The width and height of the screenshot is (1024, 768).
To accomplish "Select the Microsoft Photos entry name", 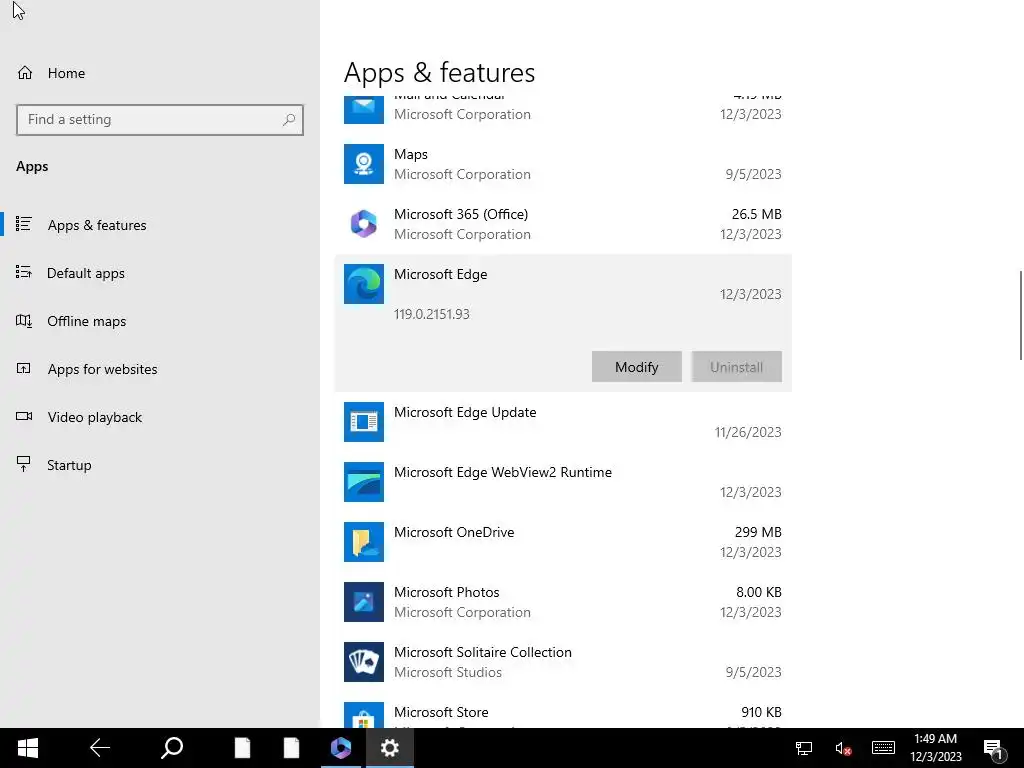I will [447, 592].
